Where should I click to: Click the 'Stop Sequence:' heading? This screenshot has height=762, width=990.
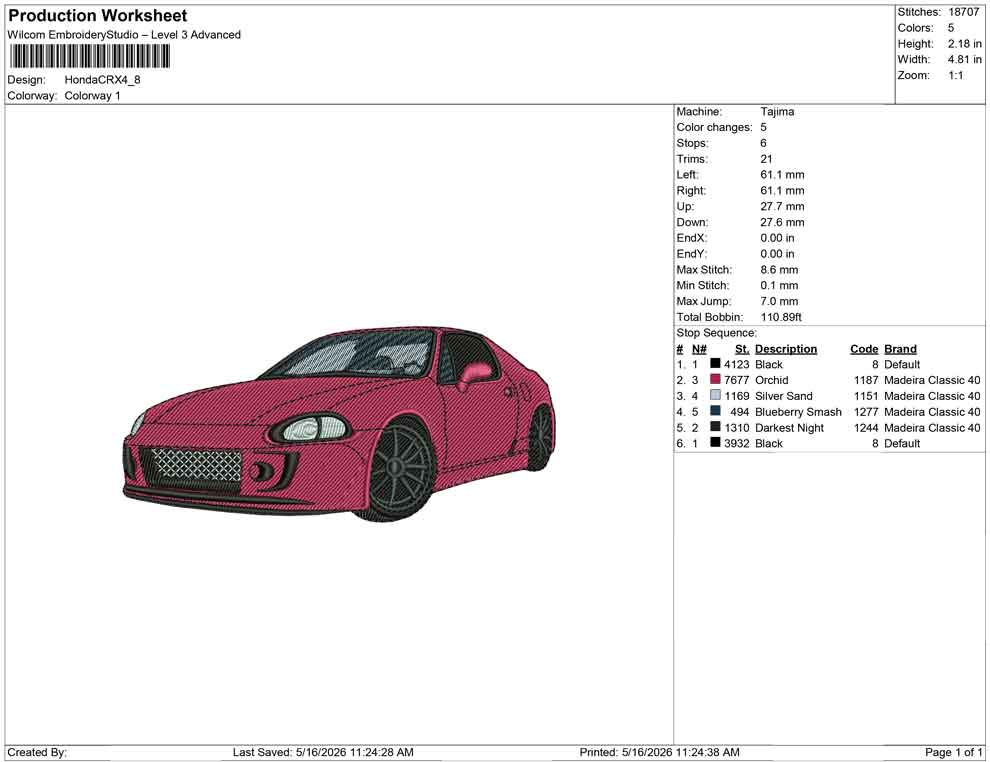pos(717,333)
